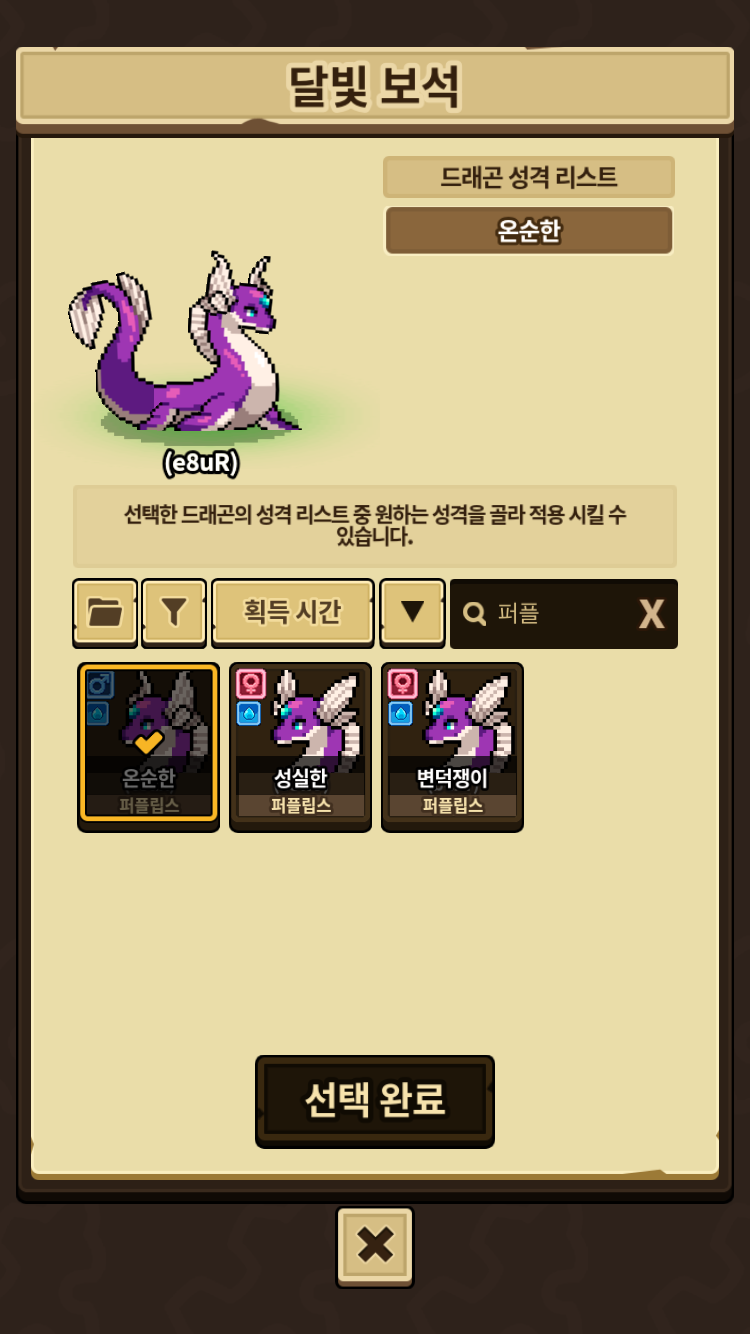Select the 성실한 퍼플립스 dragon card
Viewport: 750px width, 1334px height.
tap(301, 746)
